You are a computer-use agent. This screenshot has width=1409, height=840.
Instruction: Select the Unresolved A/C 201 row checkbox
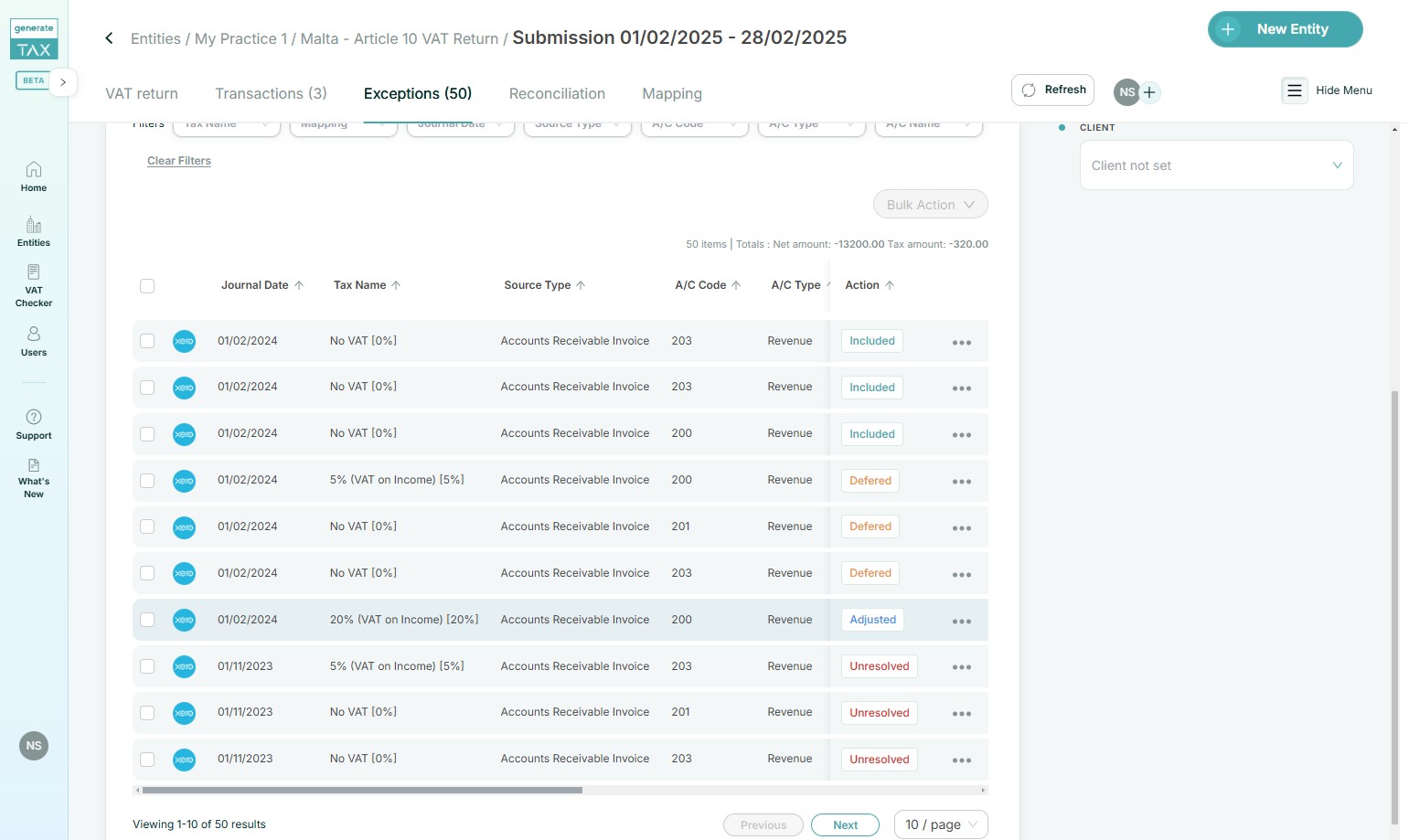point(147,713)
